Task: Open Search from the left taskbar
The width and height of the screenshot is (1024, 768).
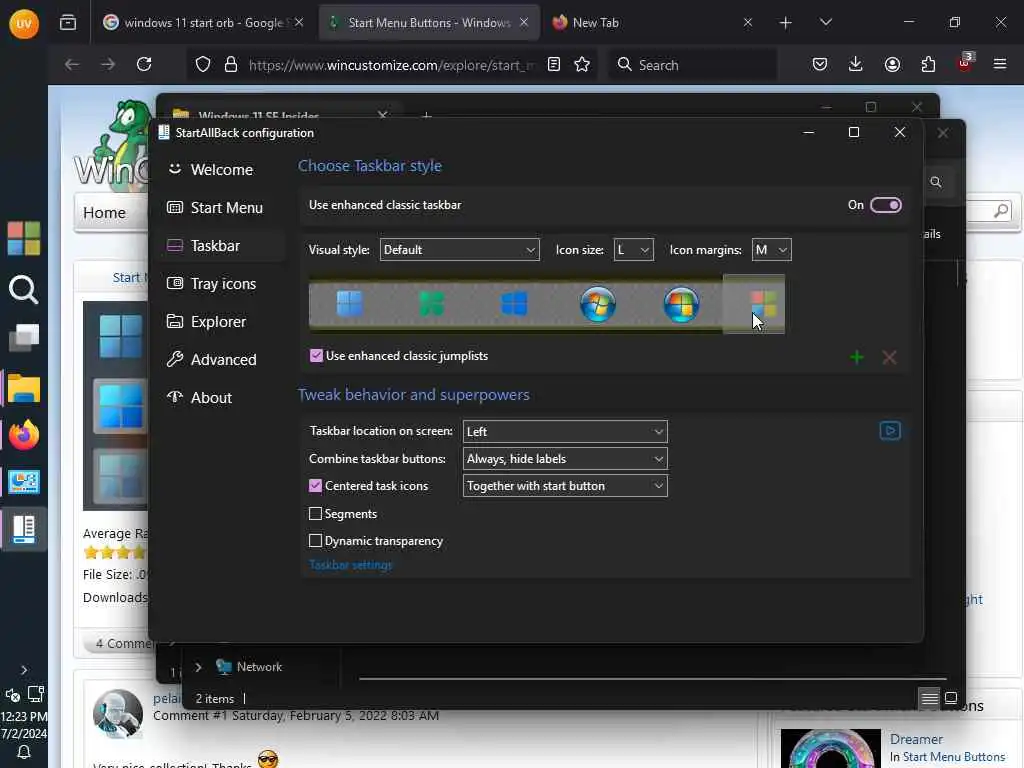Action: (x=24, y=289)
